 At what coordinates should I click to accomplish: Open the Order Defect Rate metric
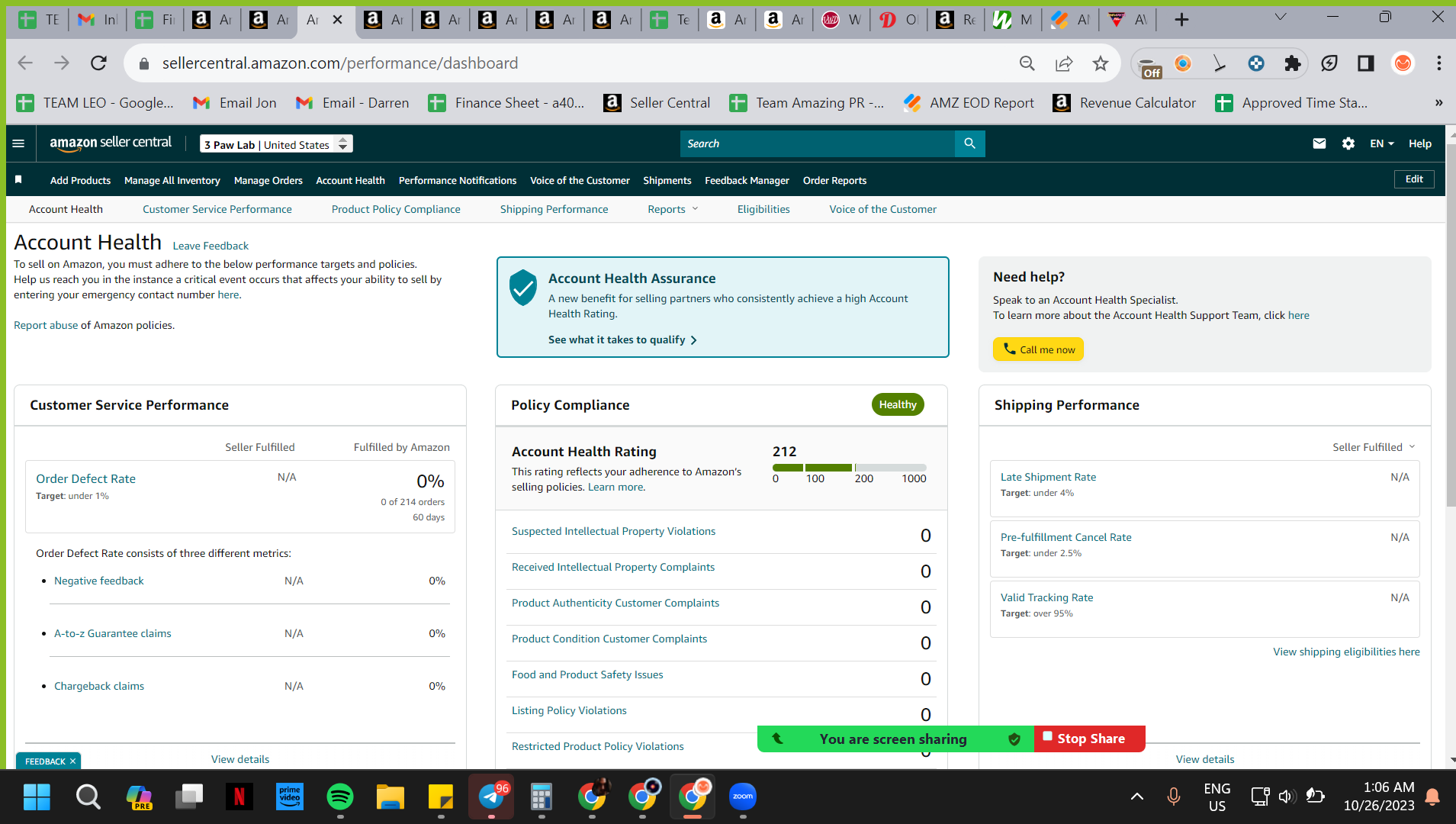[86, 478]
